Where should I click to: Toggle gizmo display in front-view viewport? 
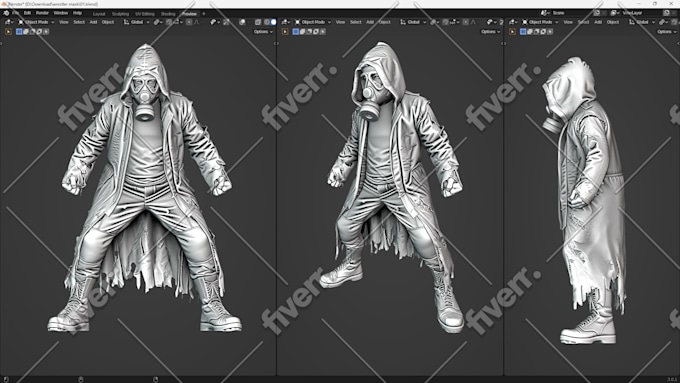click(x=227, y=22)
